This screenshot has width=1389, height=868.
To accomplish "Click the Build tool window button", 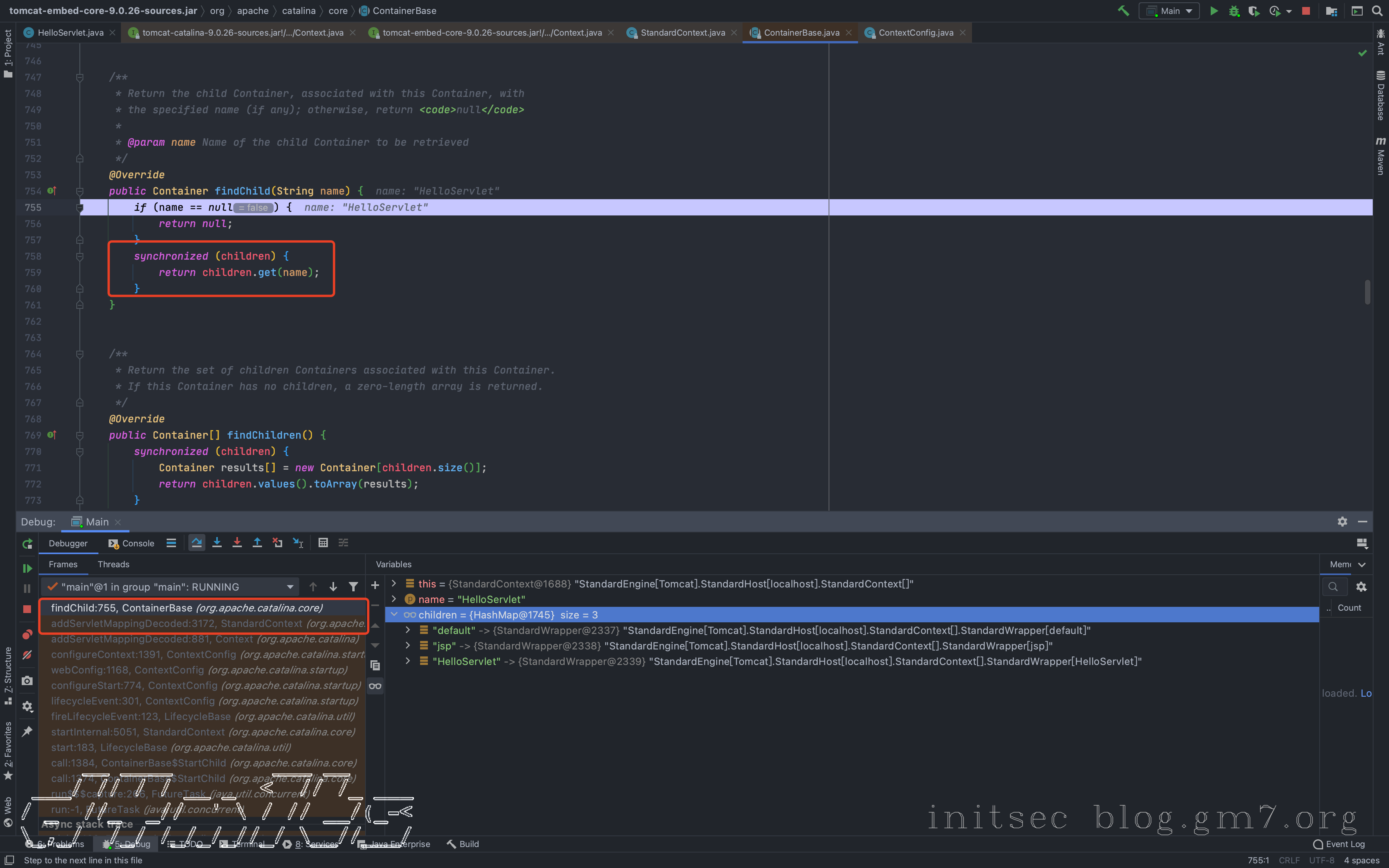I will click(463, 844).
